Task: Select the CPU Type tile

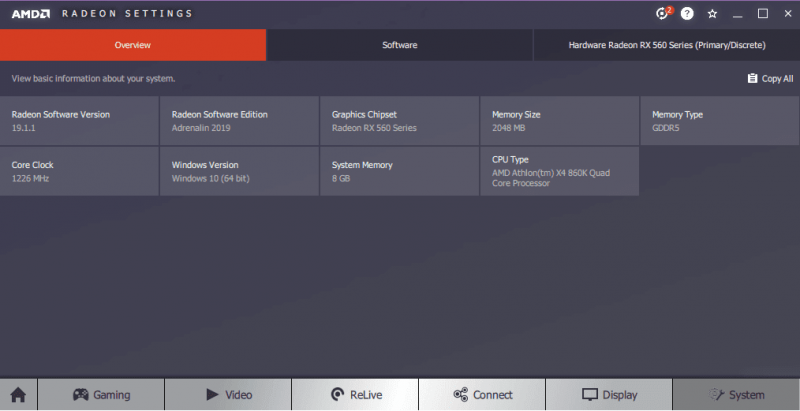Action: (x=560, y=171)
